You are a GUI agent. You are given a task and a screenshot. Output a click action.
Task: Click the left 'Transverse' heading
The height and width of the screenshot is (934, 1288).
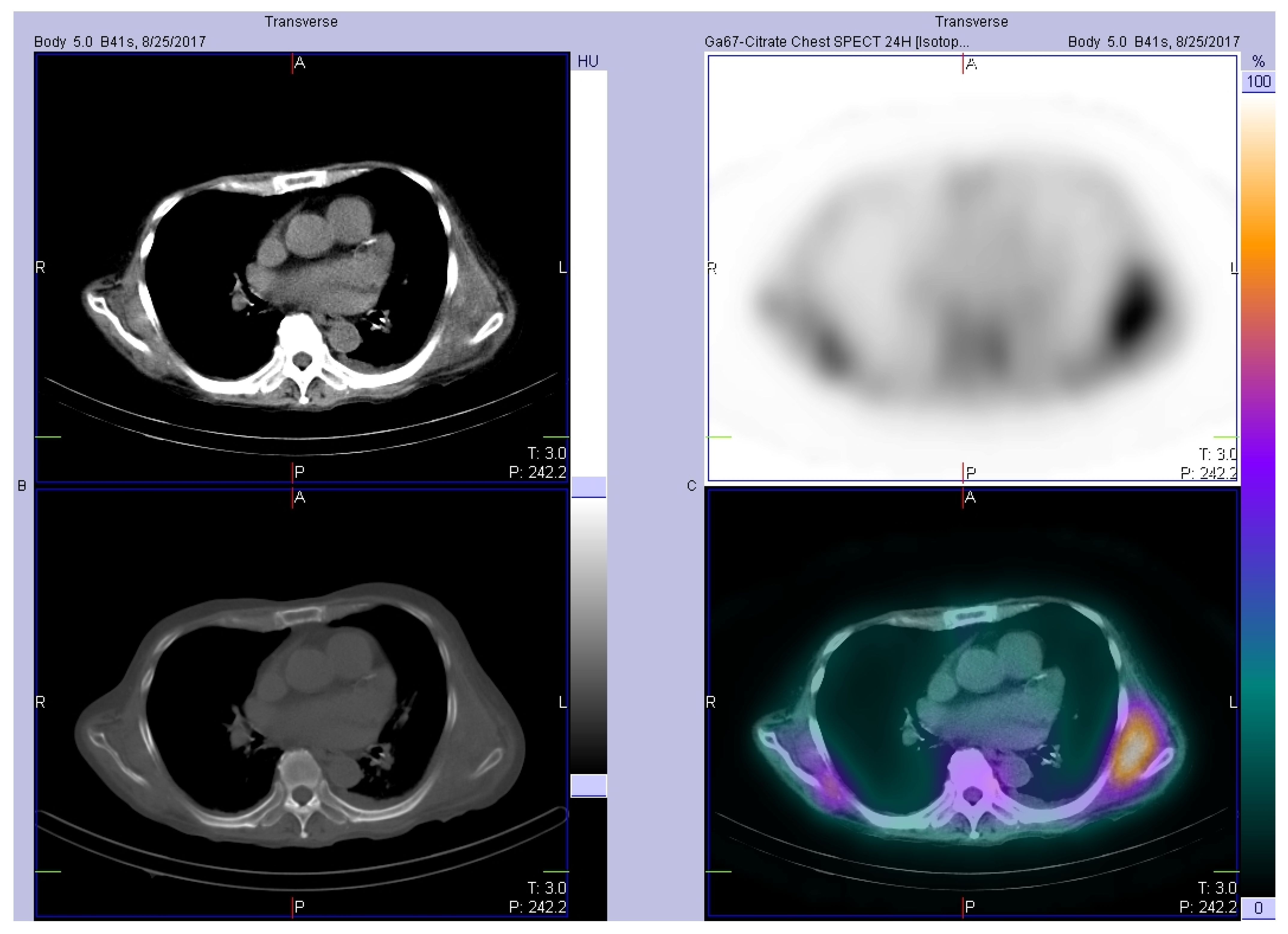301,22
